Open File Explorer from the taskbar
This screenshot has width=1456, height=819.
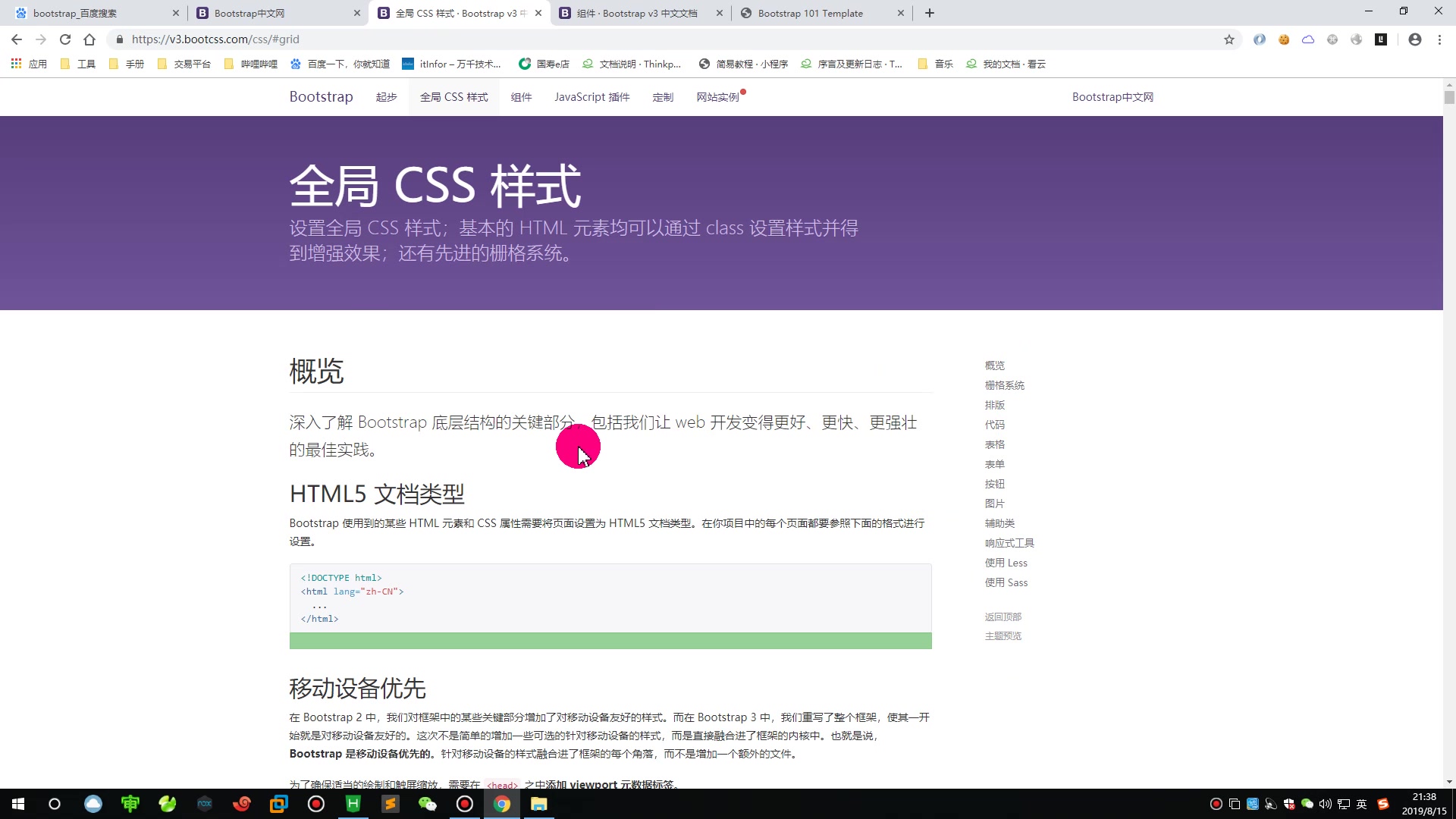(x=539, y=804)
